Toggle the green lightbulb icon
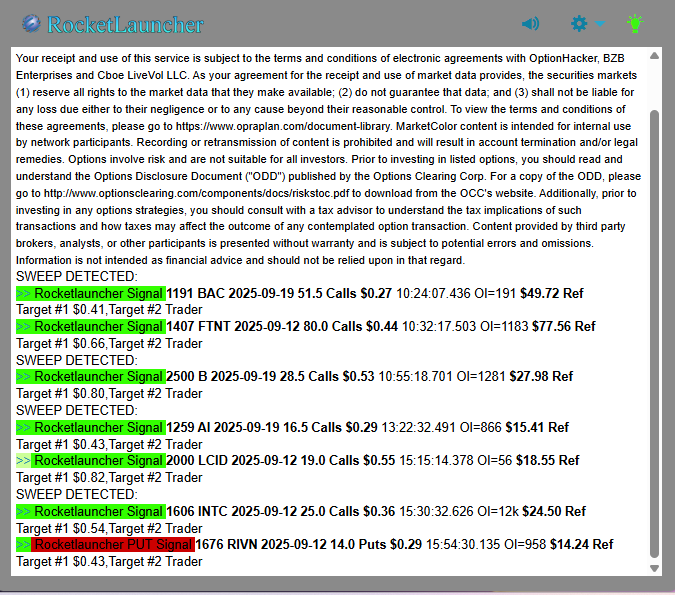 coord(634,24)
